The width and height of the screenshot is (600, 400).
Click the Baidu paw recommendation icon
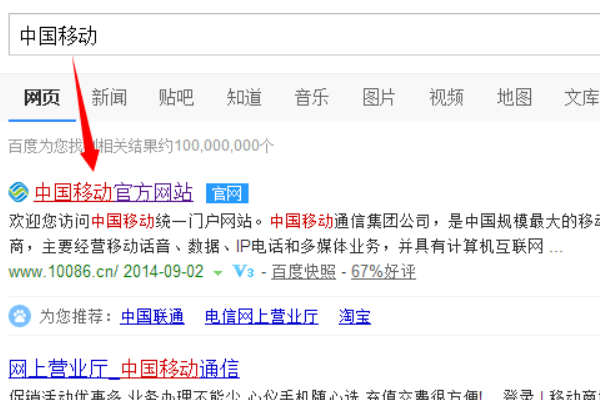pos(20,317)
